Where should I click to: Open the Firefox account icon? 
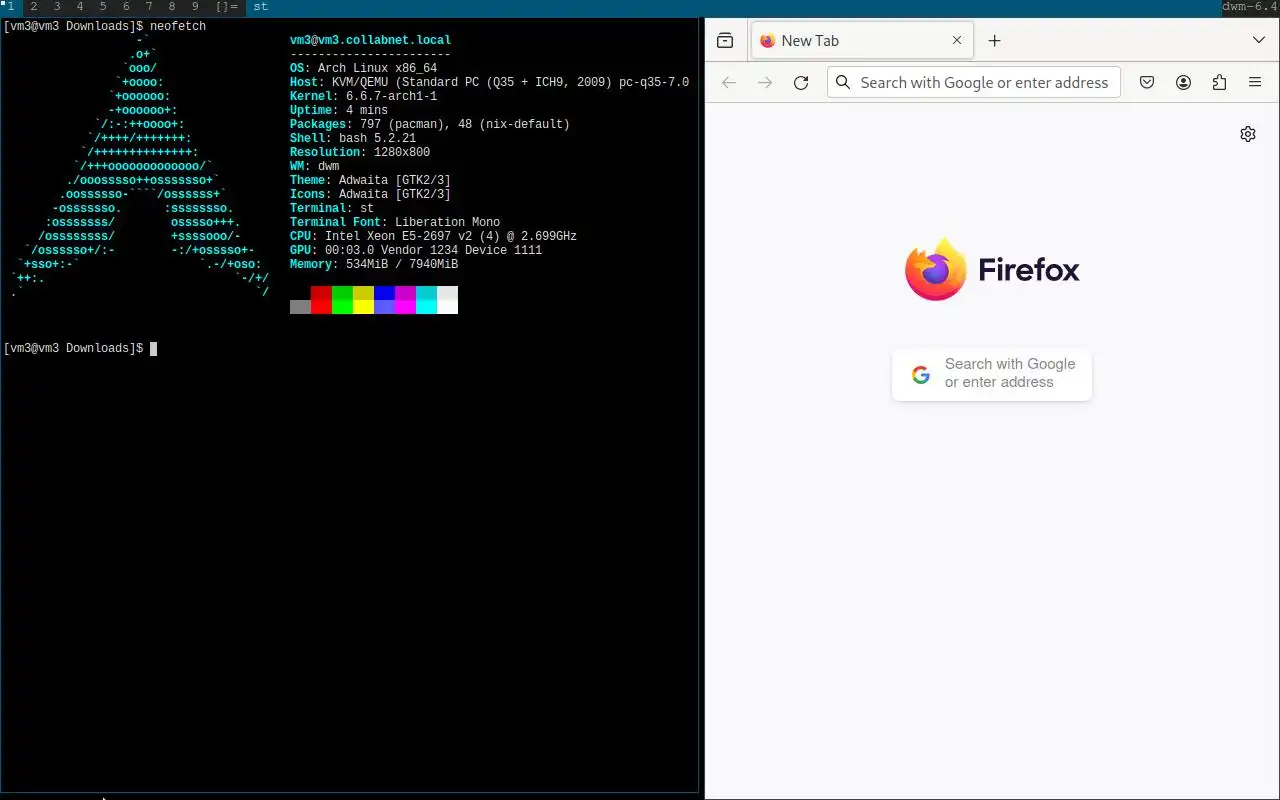[1183, 83]
